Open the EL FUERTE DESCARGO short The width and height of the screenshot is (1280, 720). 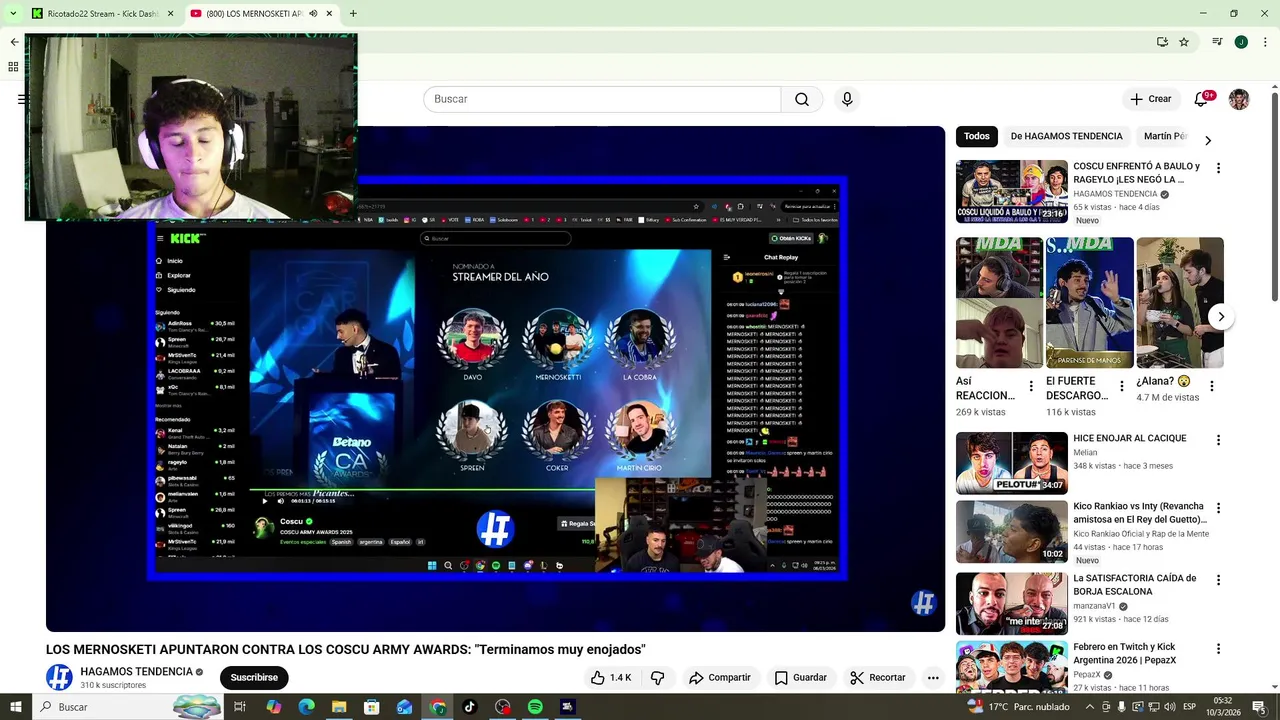click(1090, 302)
